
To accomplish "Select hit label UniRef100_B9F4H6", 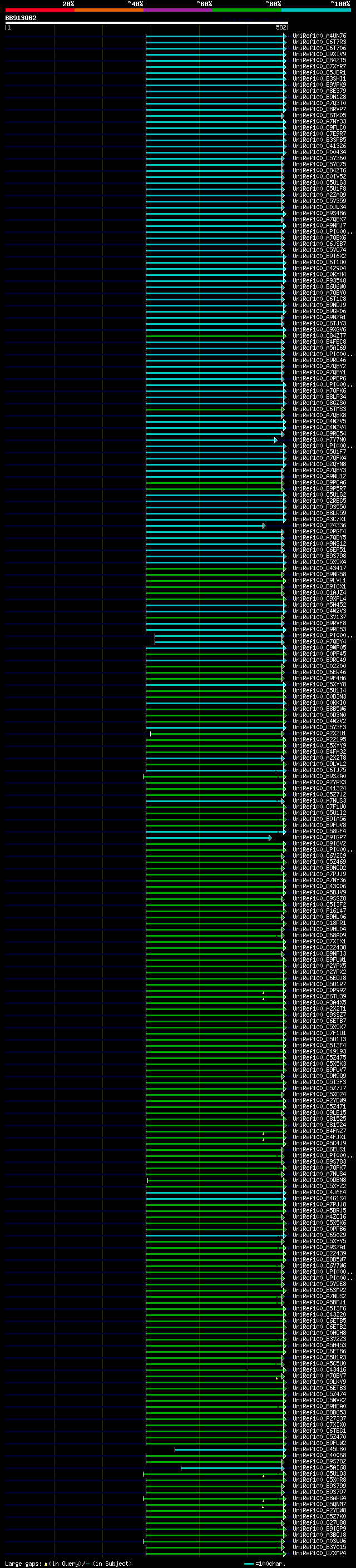I will pyautogui.click(x=319, y=678).
